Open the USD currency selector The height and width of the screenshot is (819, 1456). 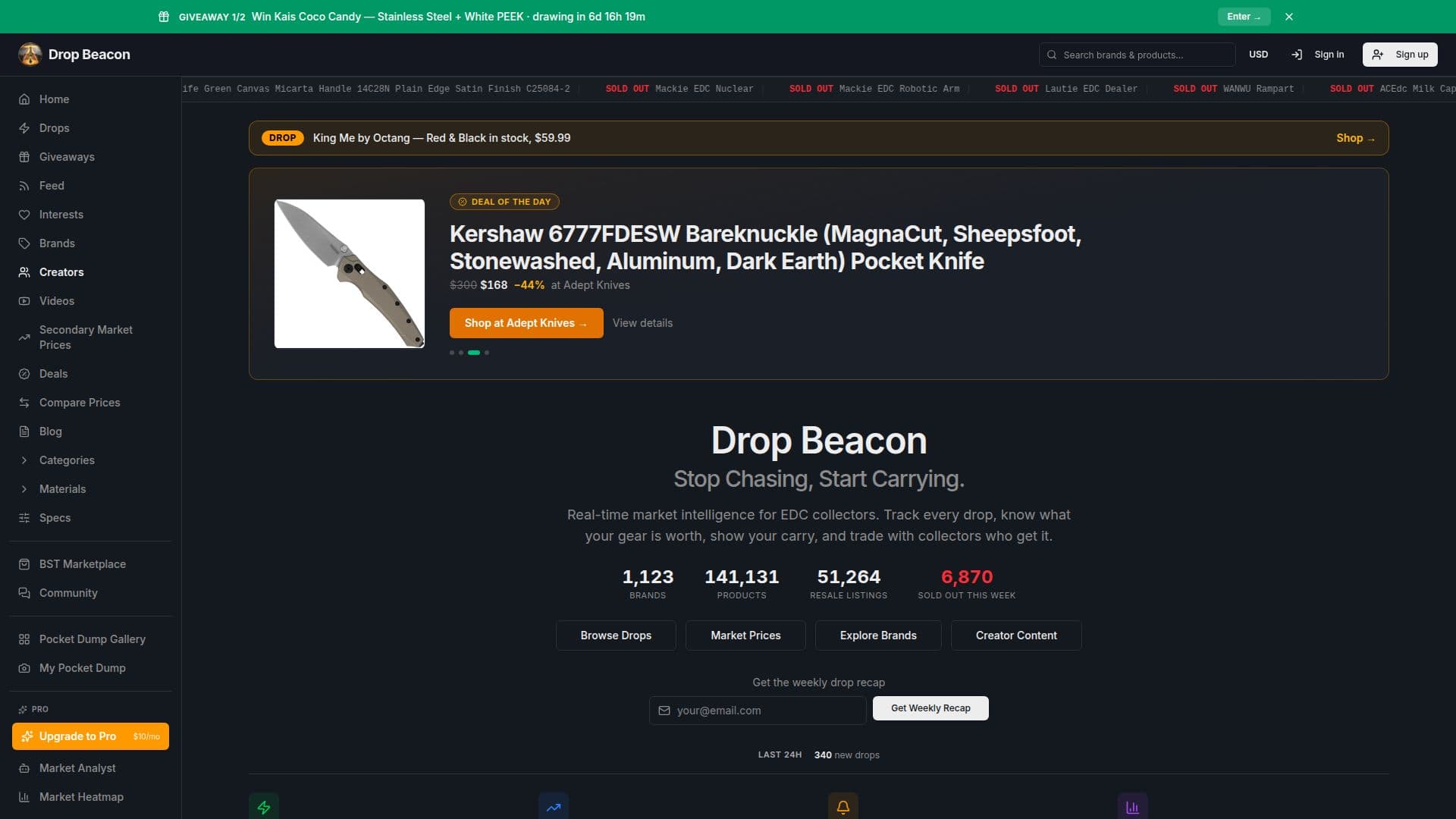1258,55
